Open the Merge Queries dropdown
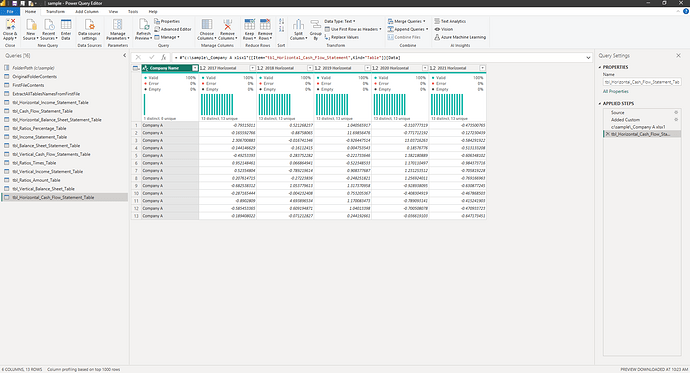This screenshot has height=373, width=690. pyautogui.click(x=407, y=21)
